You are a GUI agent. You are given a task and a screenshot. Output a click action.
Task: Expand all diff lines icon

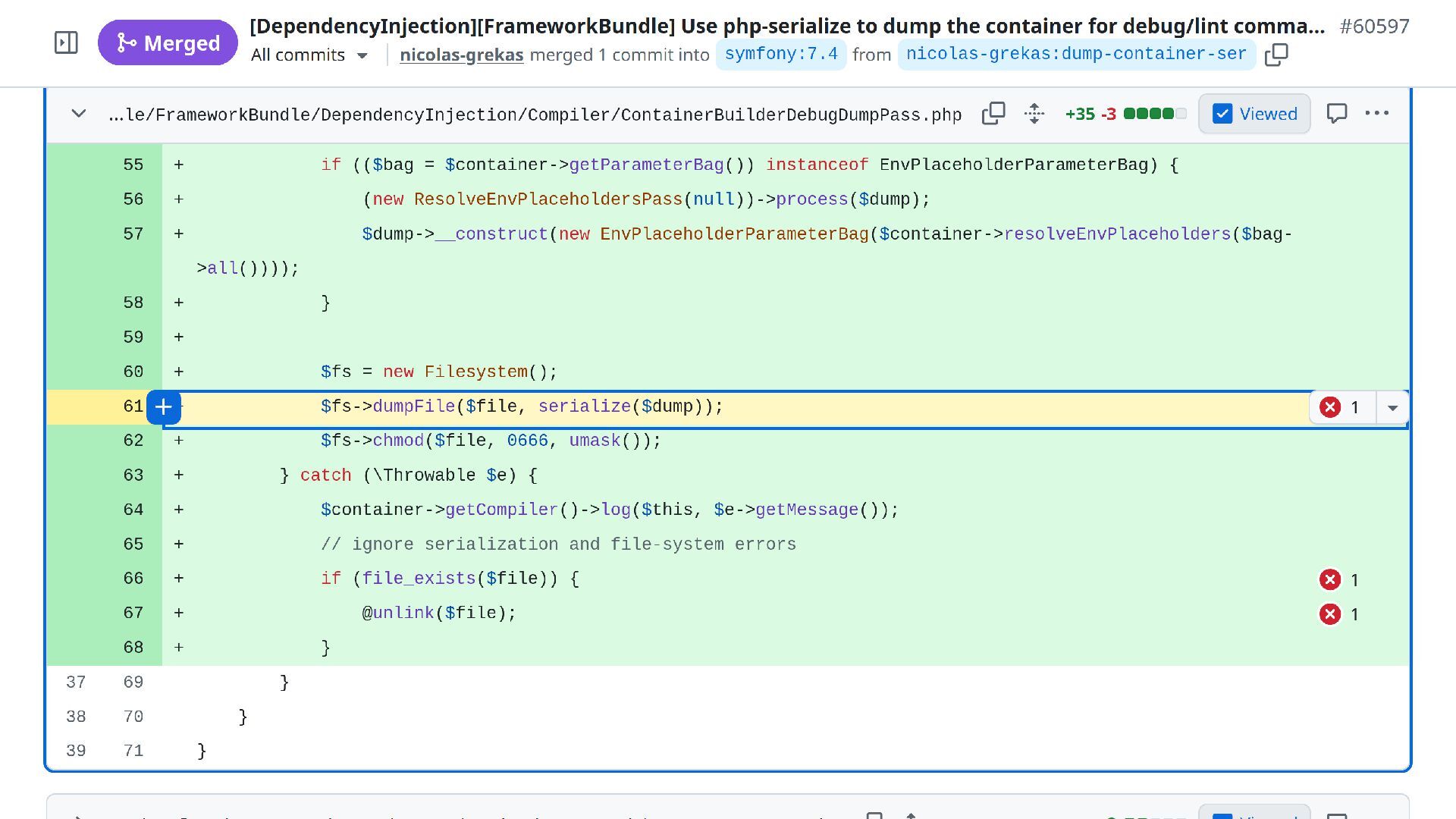(x=1034, y=114)
